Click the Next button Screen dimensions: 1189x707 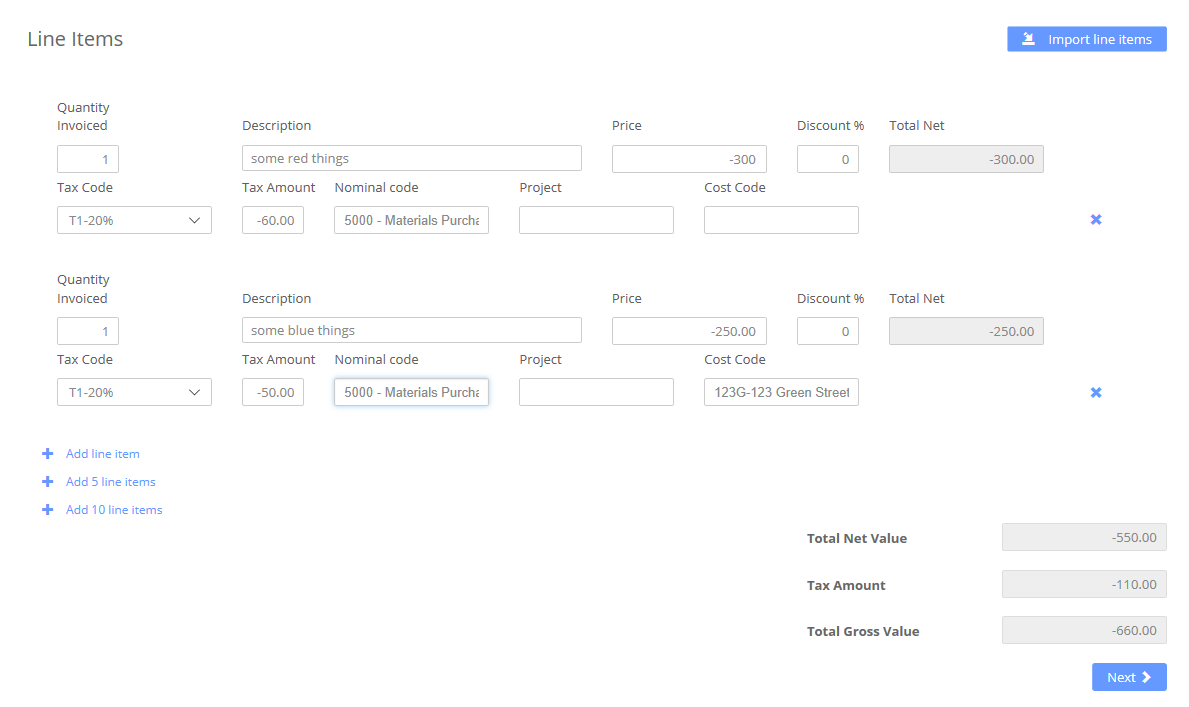(1129, 677)
